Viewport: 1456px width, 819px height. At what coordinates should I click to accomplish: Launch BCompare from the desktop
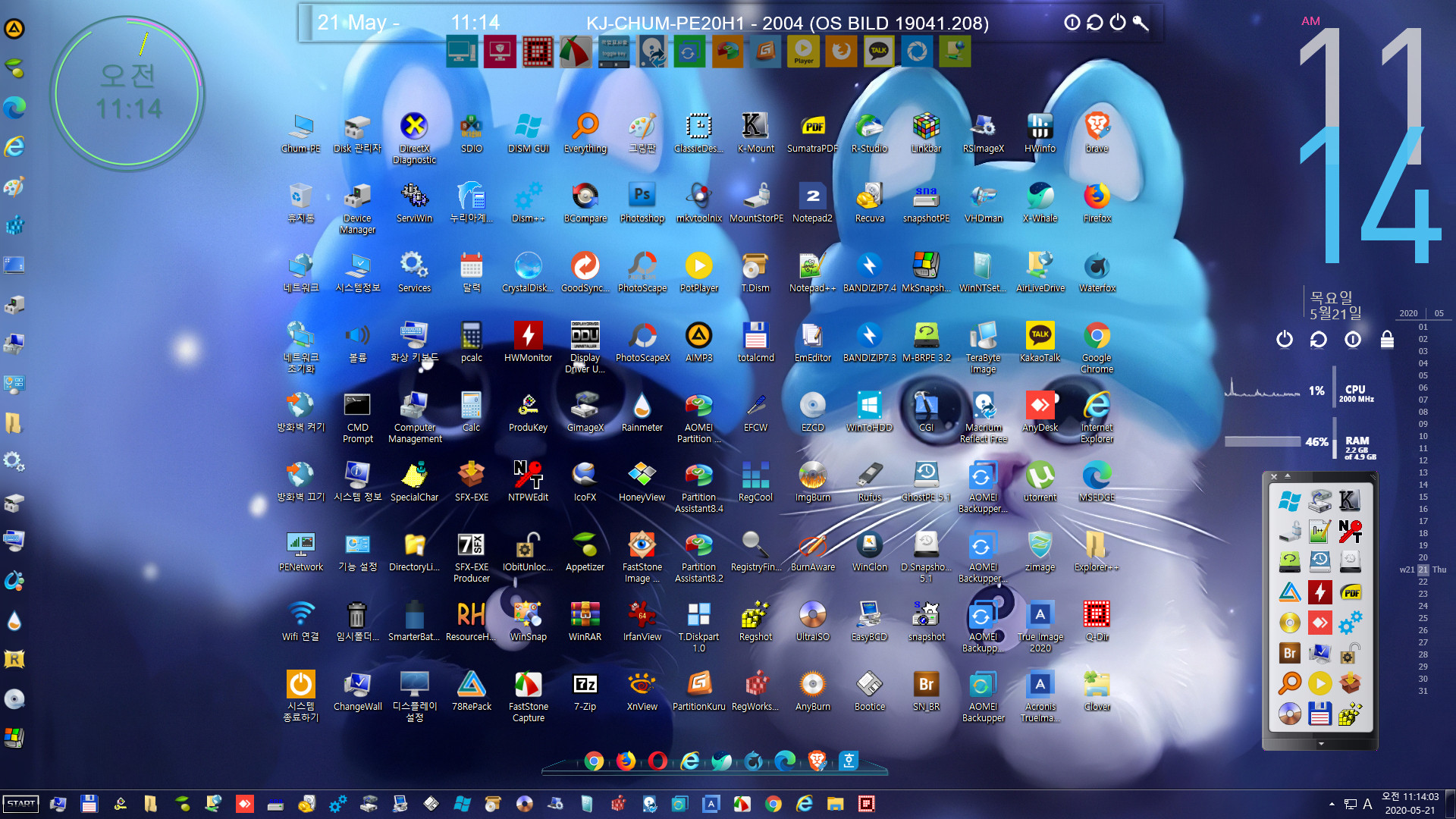(x=585, y=203)
